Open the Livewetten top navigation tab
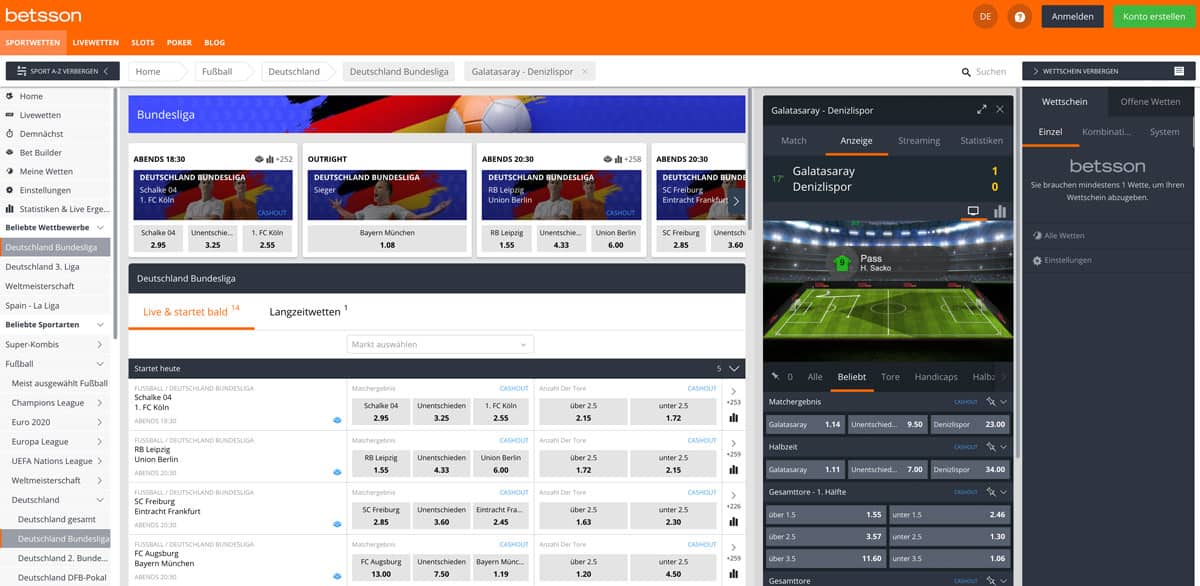 click(x=96, y=43)
